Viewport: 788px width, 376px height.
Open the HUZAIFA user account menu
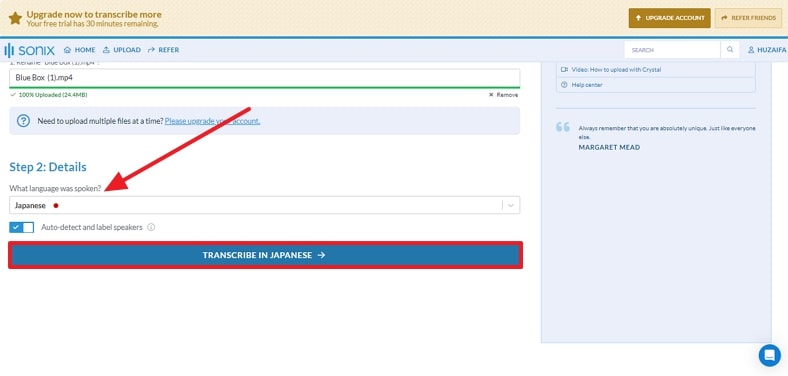[767, 50]
